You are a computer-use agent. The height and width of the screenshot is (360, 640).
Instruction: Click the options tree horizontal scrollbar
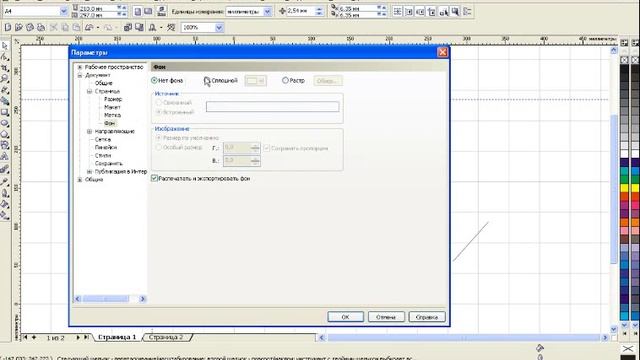[x=110, y=299]
